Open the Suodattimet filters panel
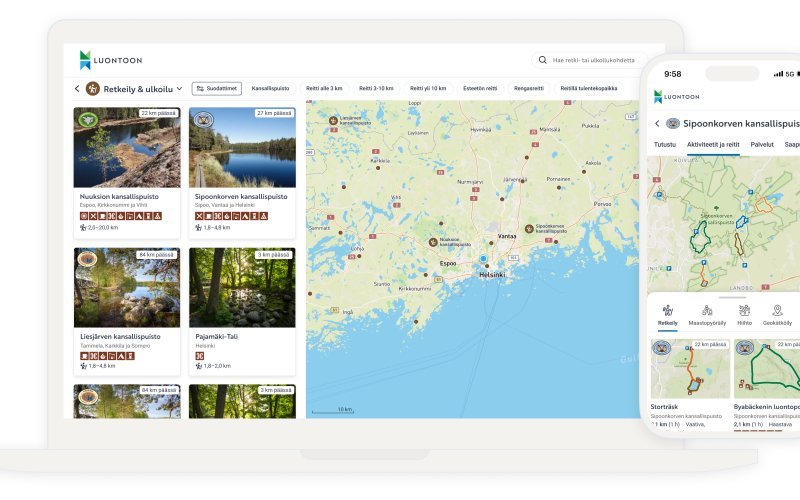Image resolution: width=800 pixels, height=500 pixels. tap(217, 89)
